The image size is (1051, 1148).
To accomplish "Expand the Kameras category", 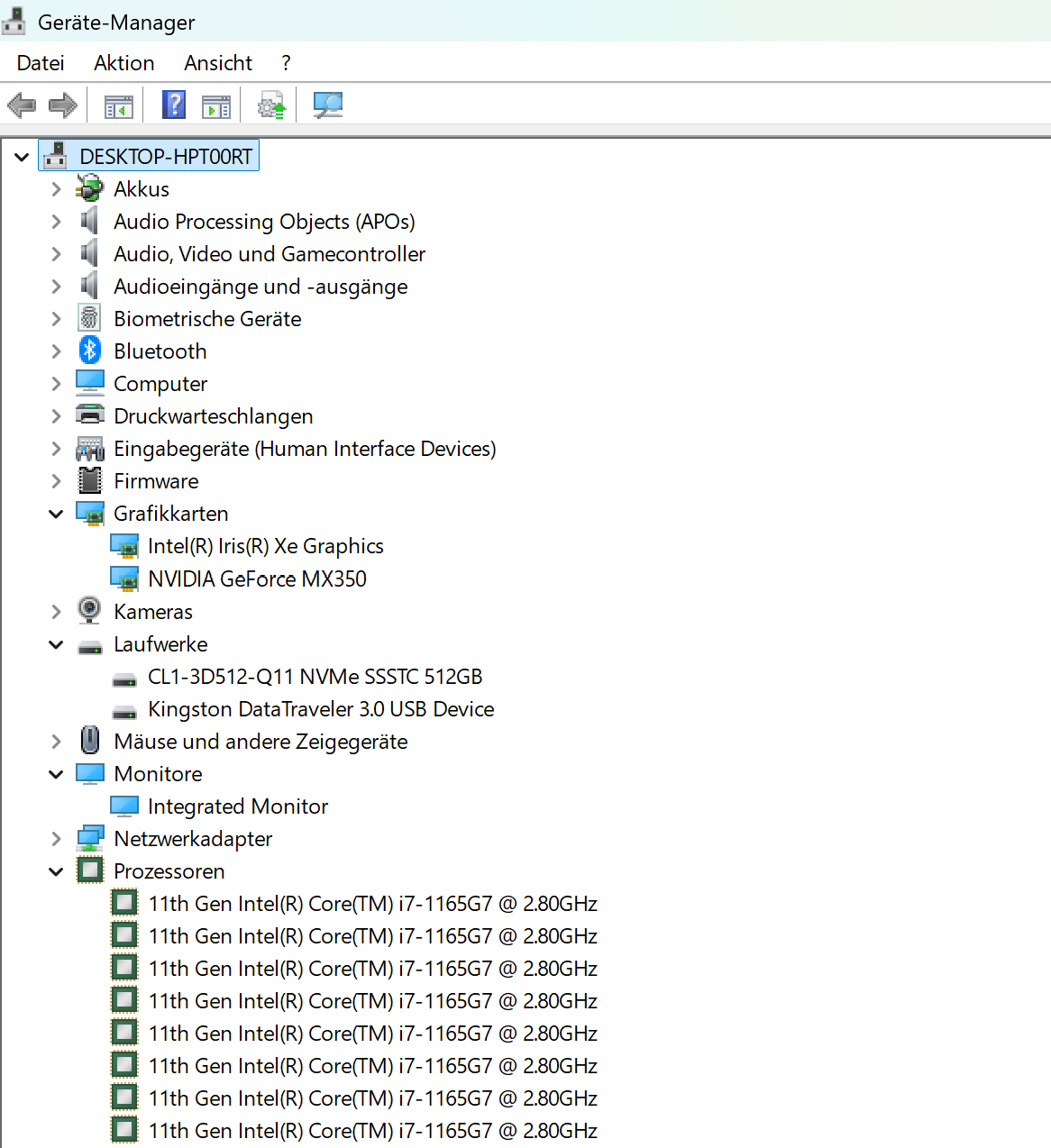I will [x=56, y=611].
